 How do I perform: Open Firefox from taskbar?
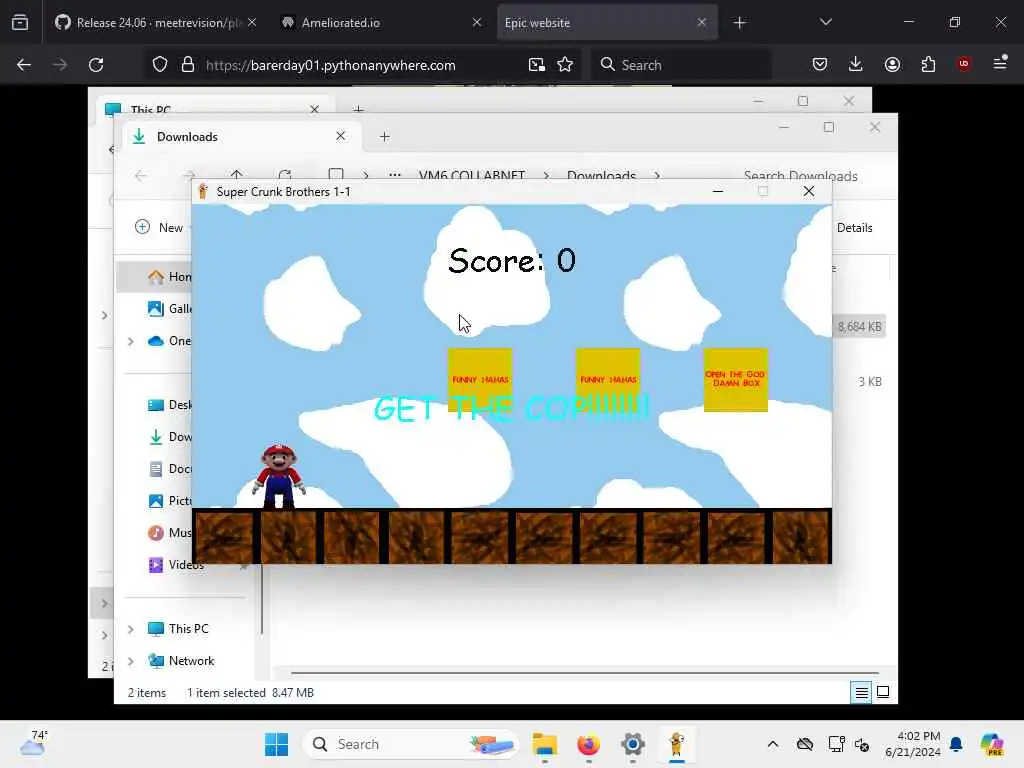coord(588,744)
